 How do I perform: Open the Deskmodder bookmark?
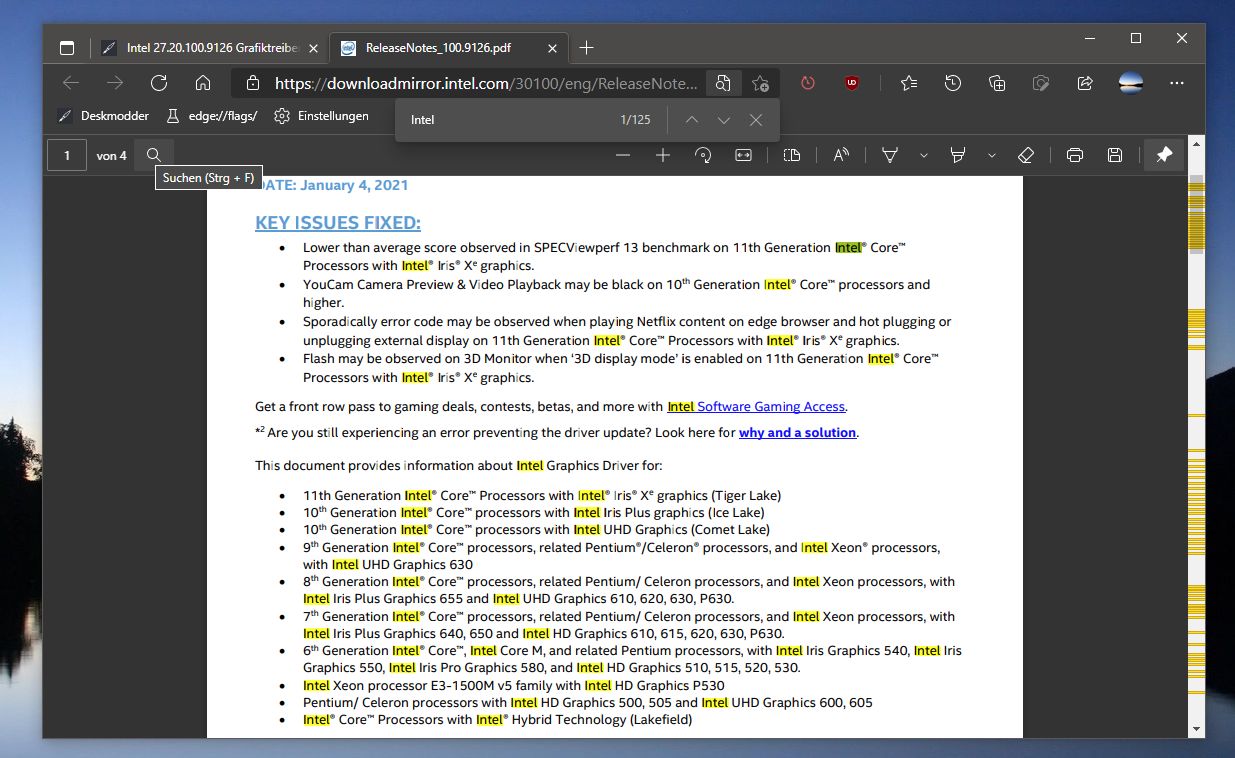pos(103,116)
